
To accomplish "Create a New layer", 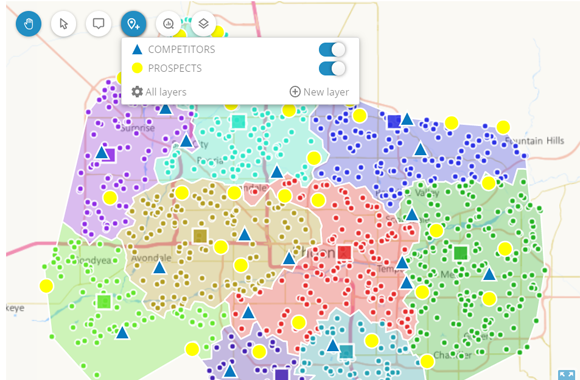I will tap(319, 92).
